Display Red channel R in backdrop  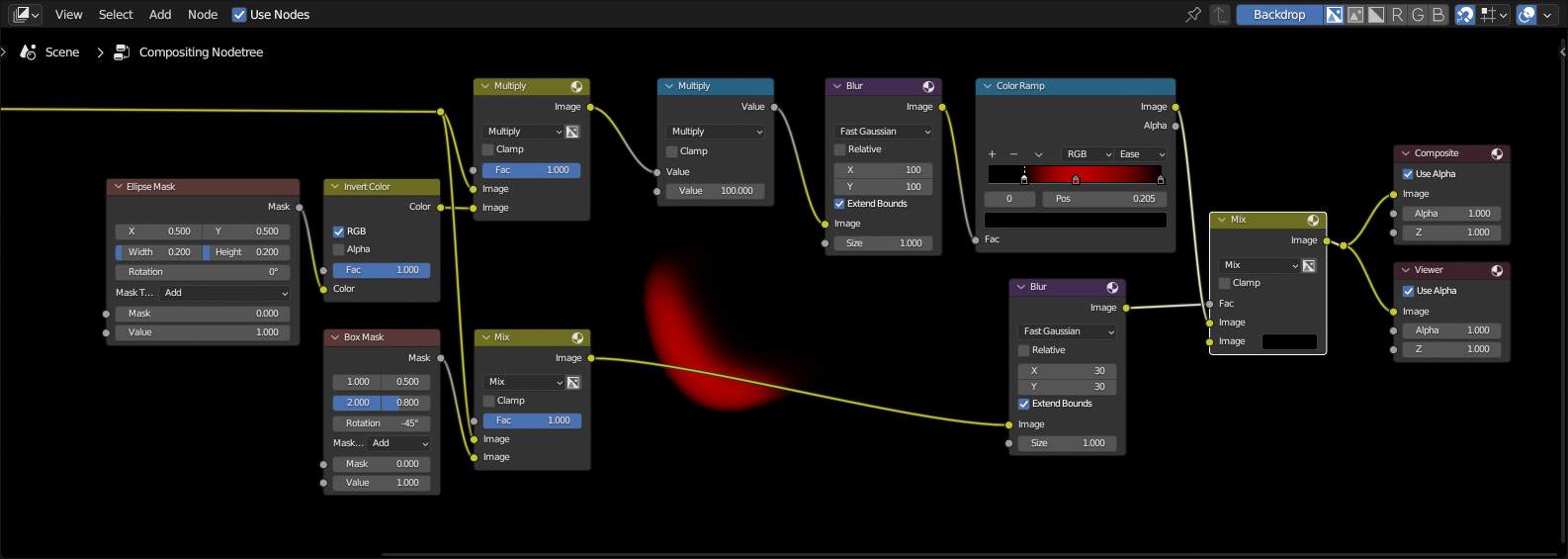tap(1396, 14)
